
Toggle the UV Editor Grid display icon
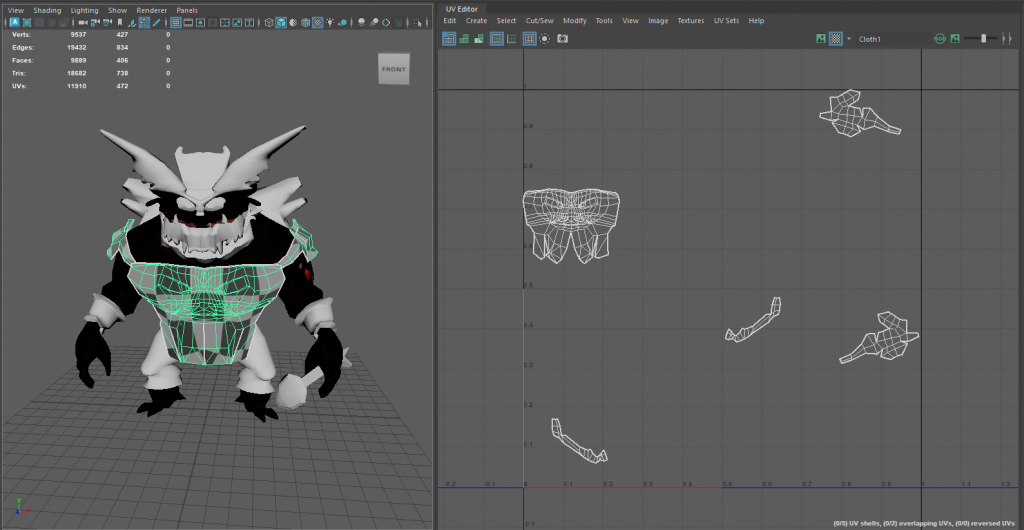530,39
